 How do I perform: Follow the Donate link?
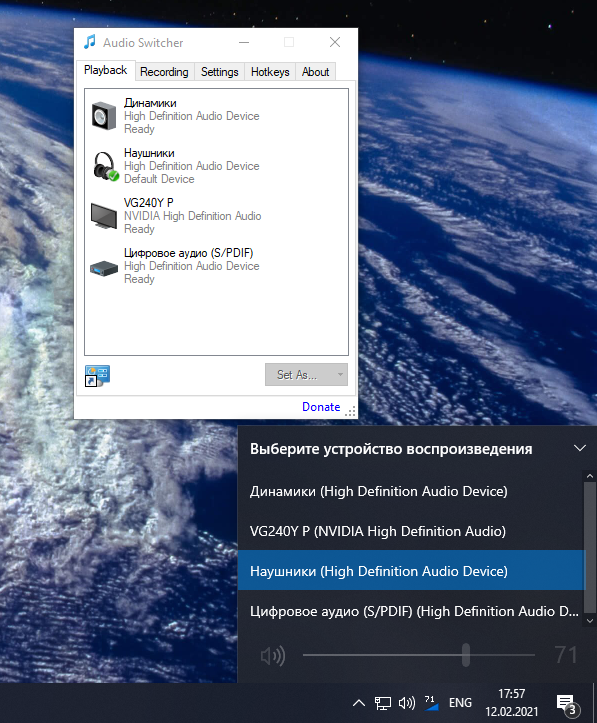coord(321,407)
